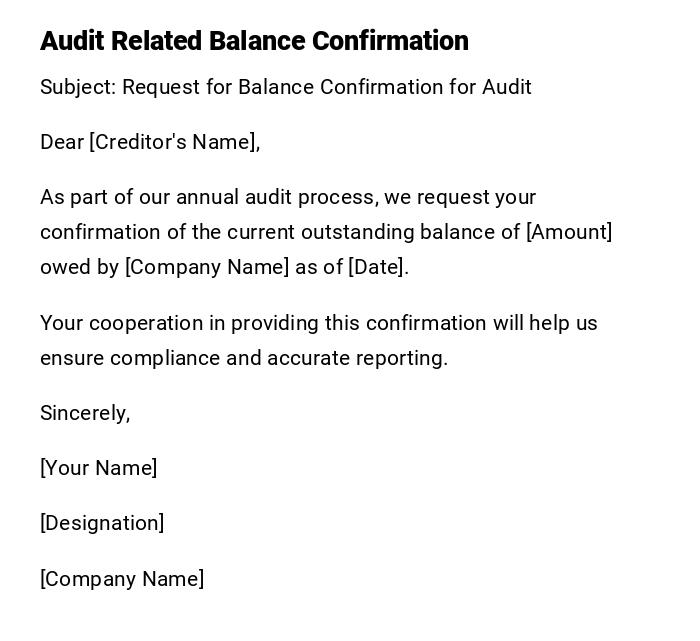Click the title "Audit Related Balance Confirmation"
This screenshot has width=700, height=641.
click(254, 41)
